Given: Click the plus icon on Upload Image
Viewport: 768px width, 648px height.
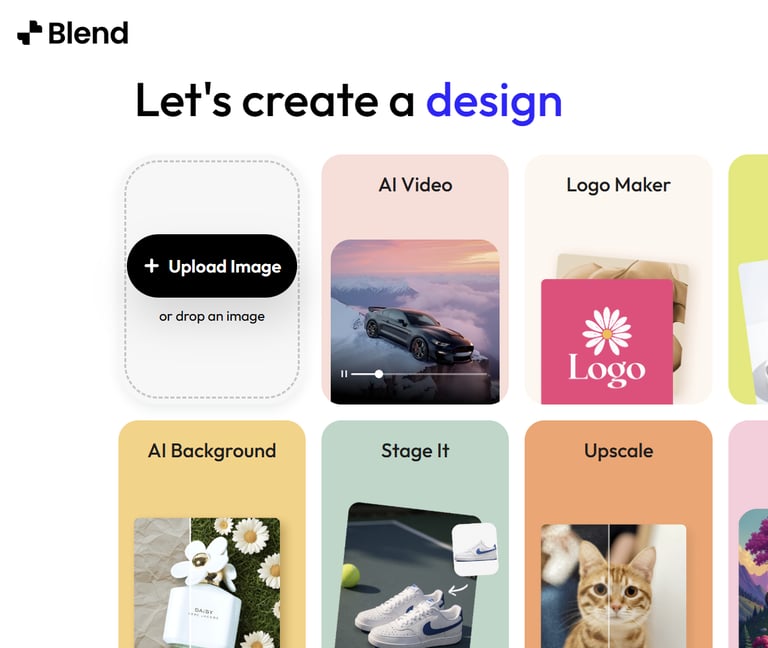Looking at the screenshot, I should point(151,266).
